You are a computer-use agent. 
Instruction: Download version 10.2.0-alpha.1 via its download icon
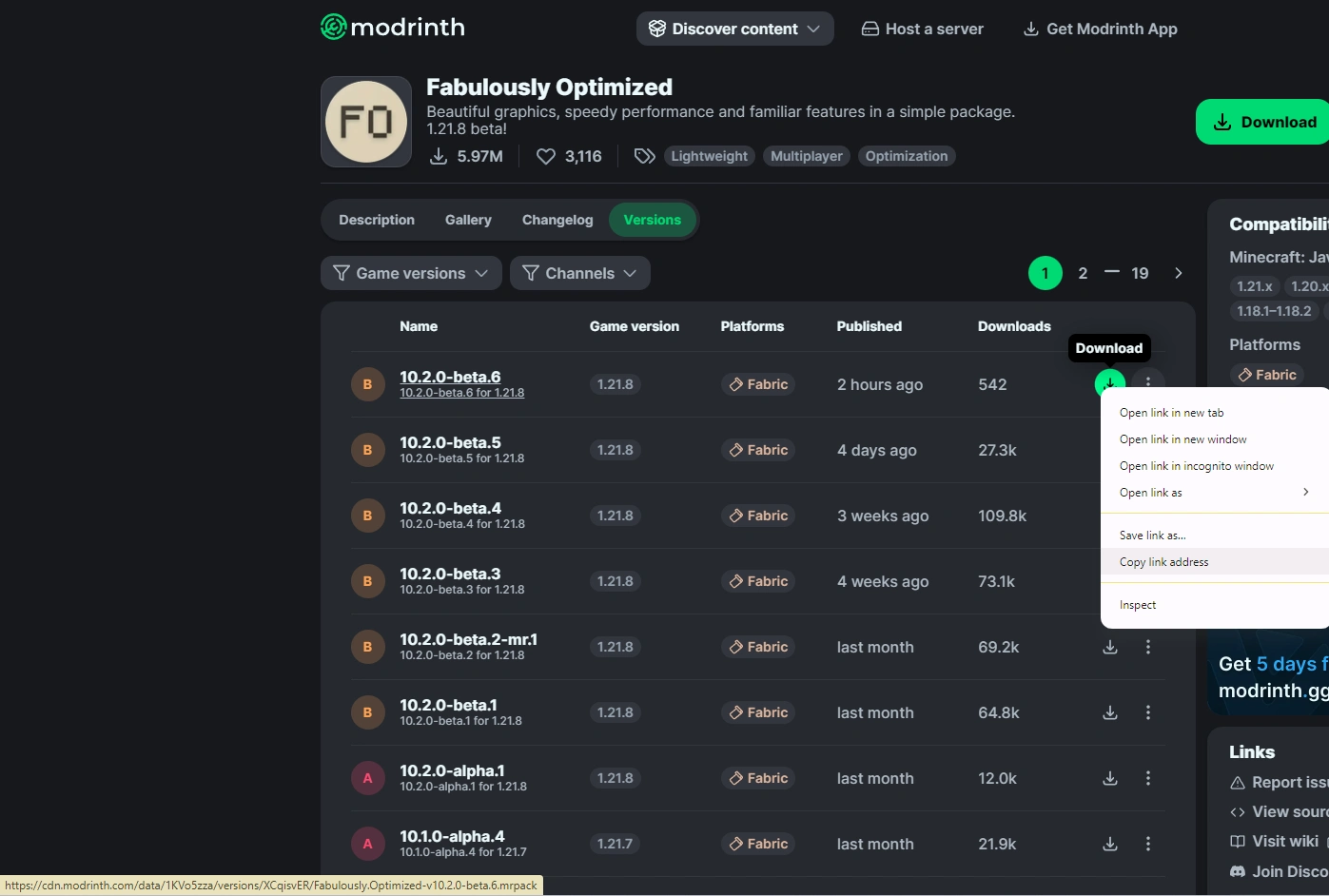point(1110,778)
